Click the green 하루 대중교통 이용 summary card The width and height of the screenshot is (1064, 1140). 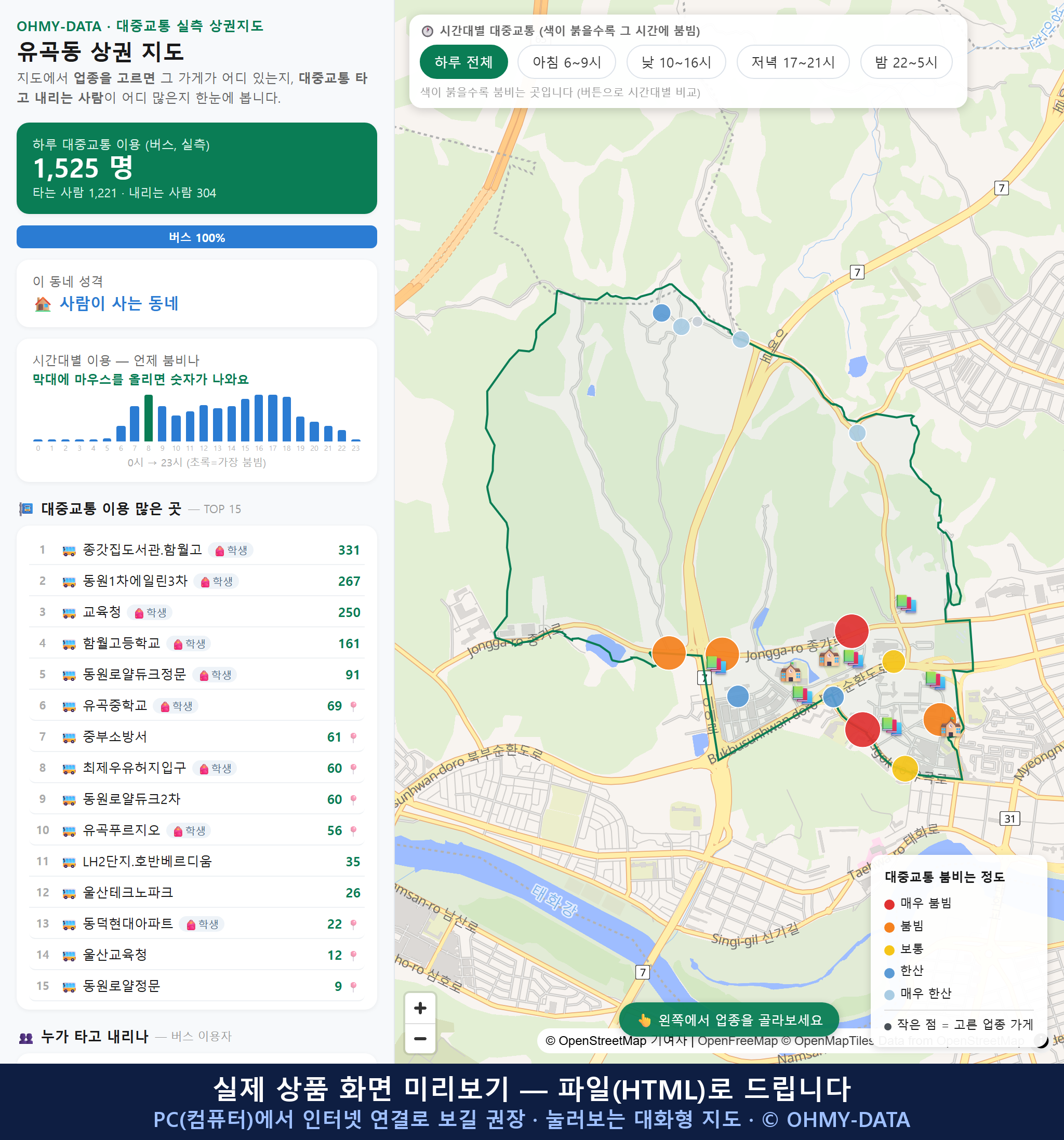197,168
